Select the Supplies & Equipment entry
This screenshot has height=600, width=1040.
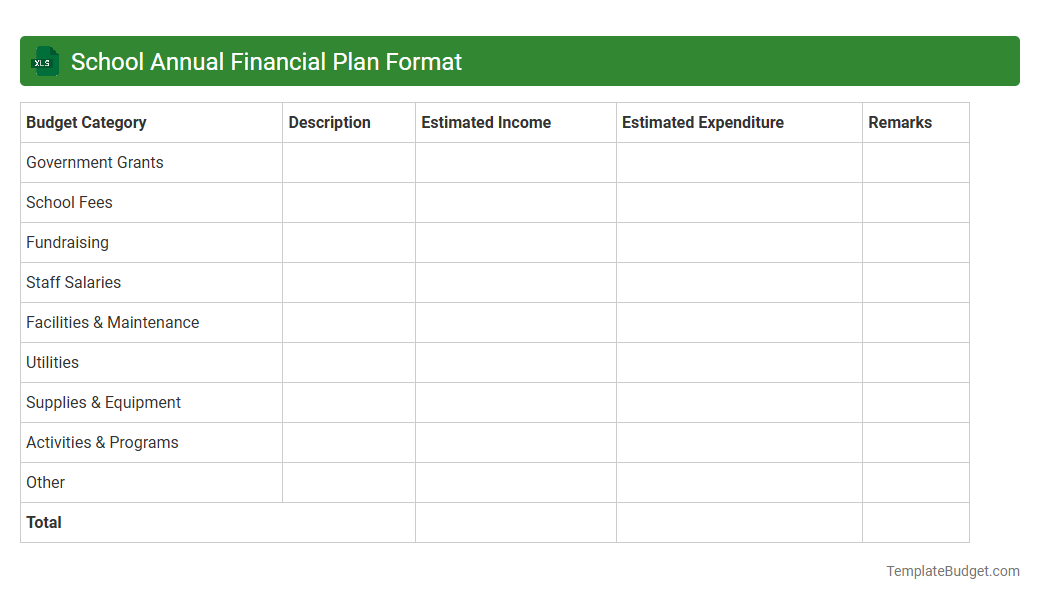[103, 402]
